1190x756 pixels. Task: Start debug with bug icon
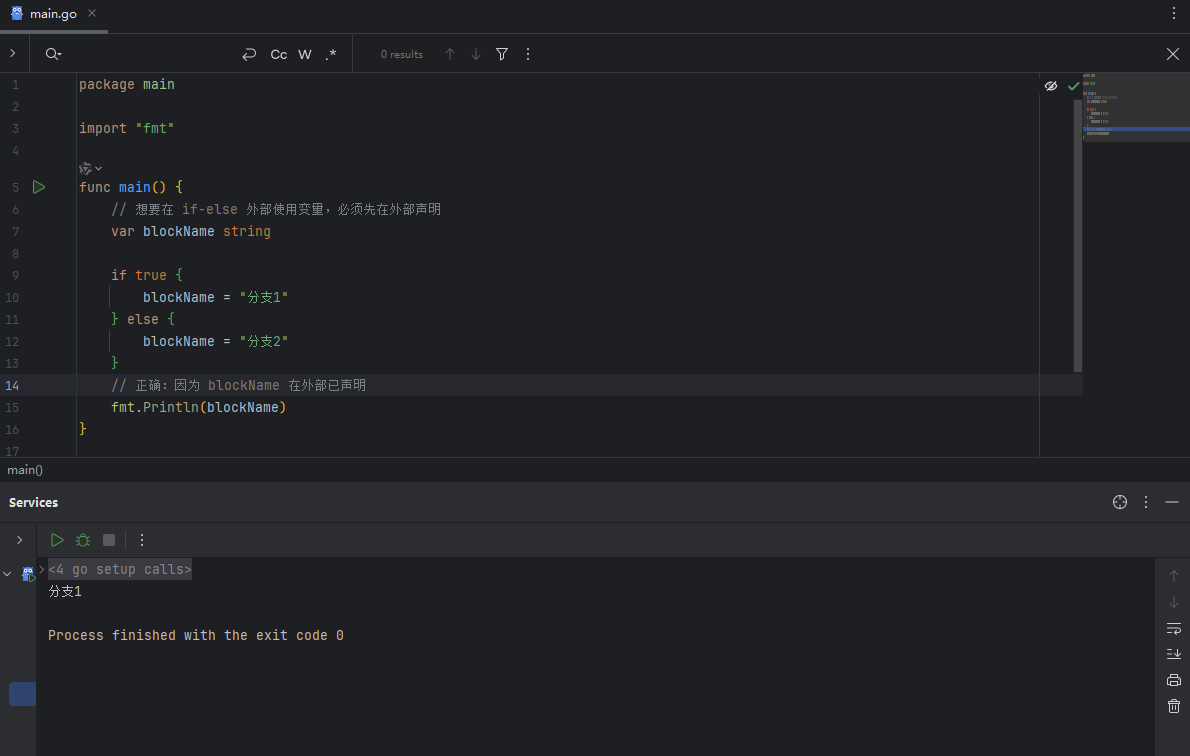[83, 540]
